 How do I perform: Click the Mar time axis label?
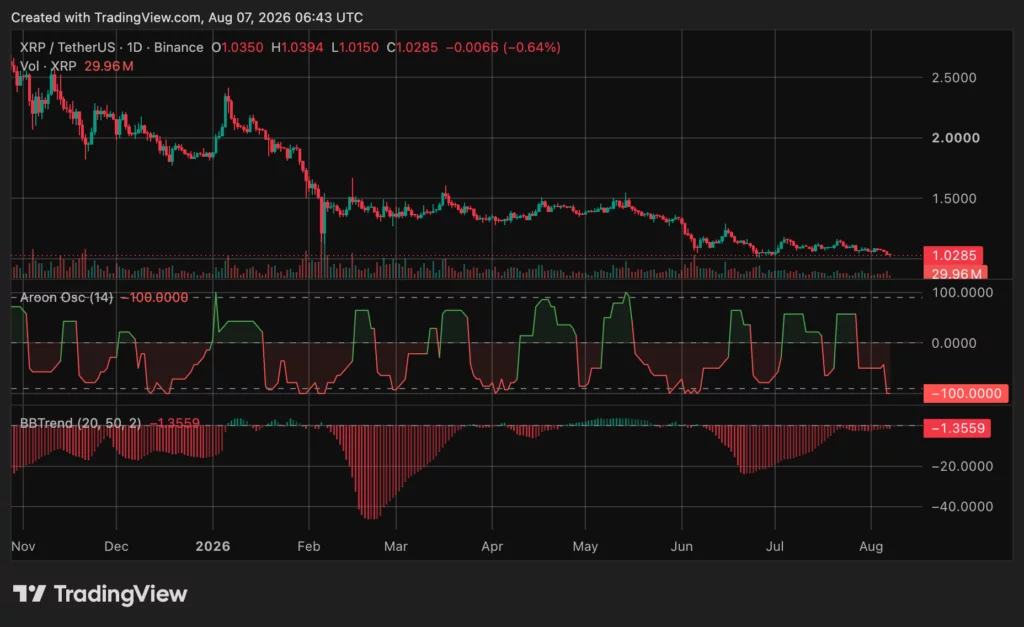[x=396, y=546]
